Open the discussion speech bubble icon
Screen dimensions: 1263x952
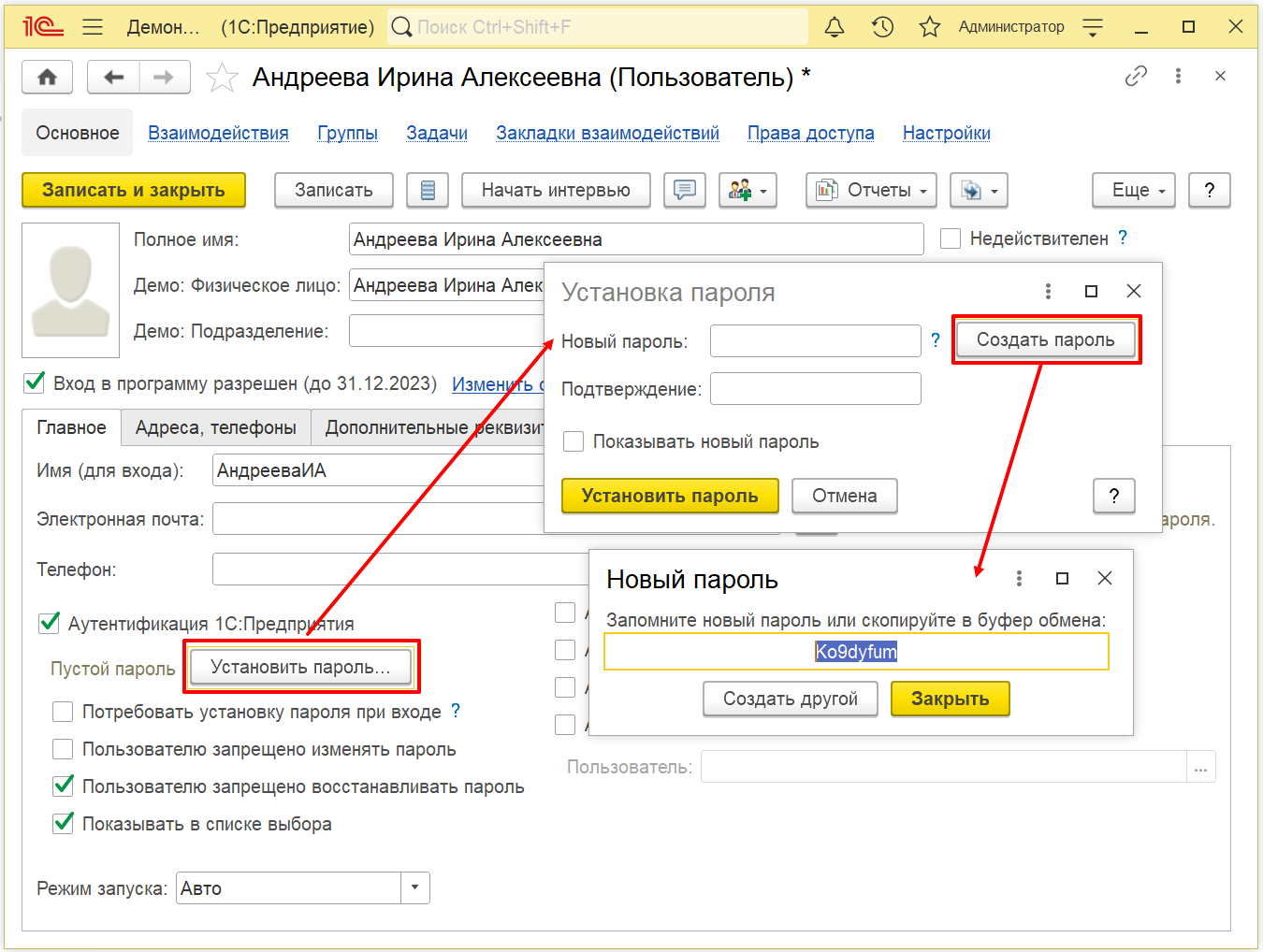[x=685, y=190]
